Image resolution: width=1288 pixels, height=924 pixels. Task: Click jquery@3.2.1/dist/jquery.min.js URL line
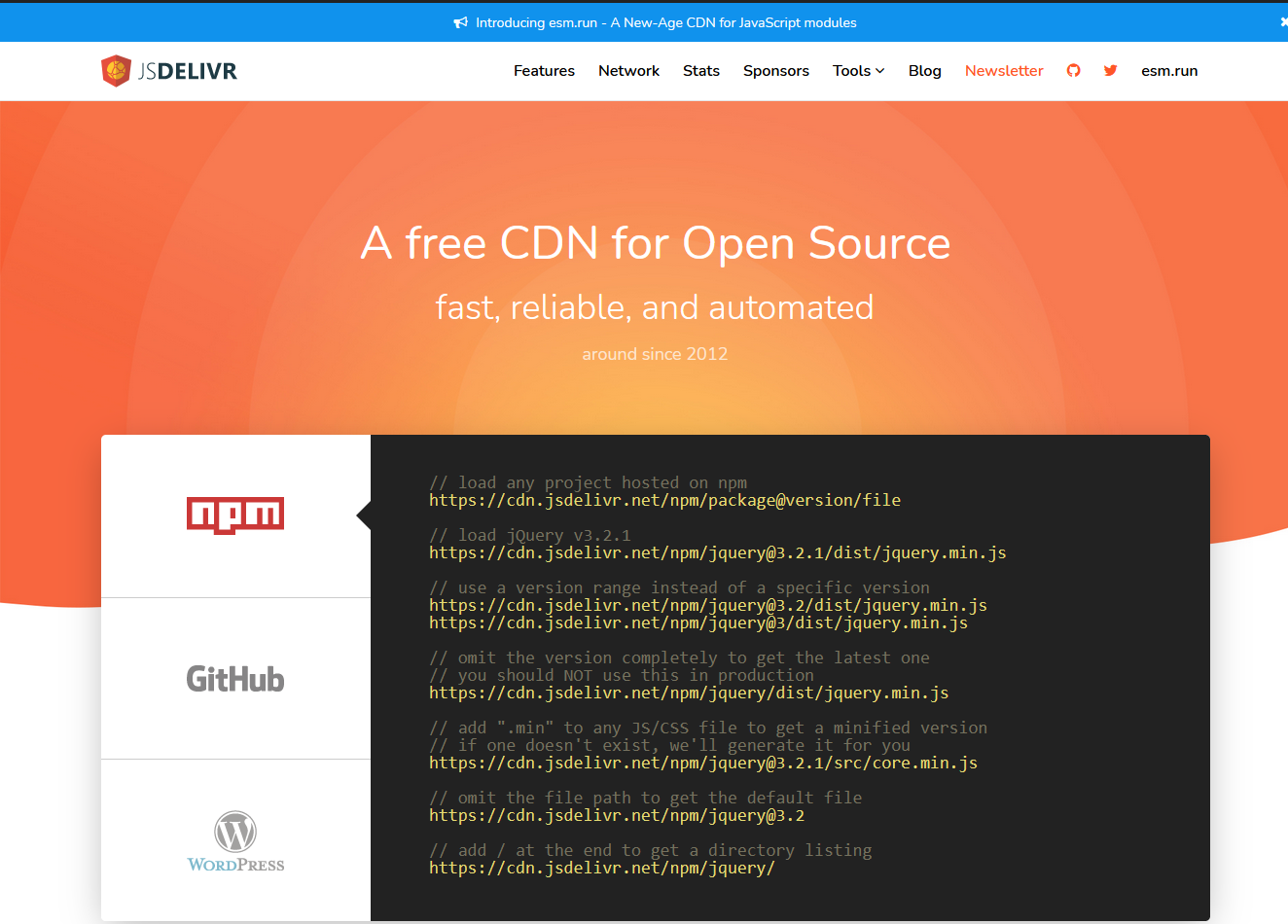pyautogui.click(x=718, y=552)
